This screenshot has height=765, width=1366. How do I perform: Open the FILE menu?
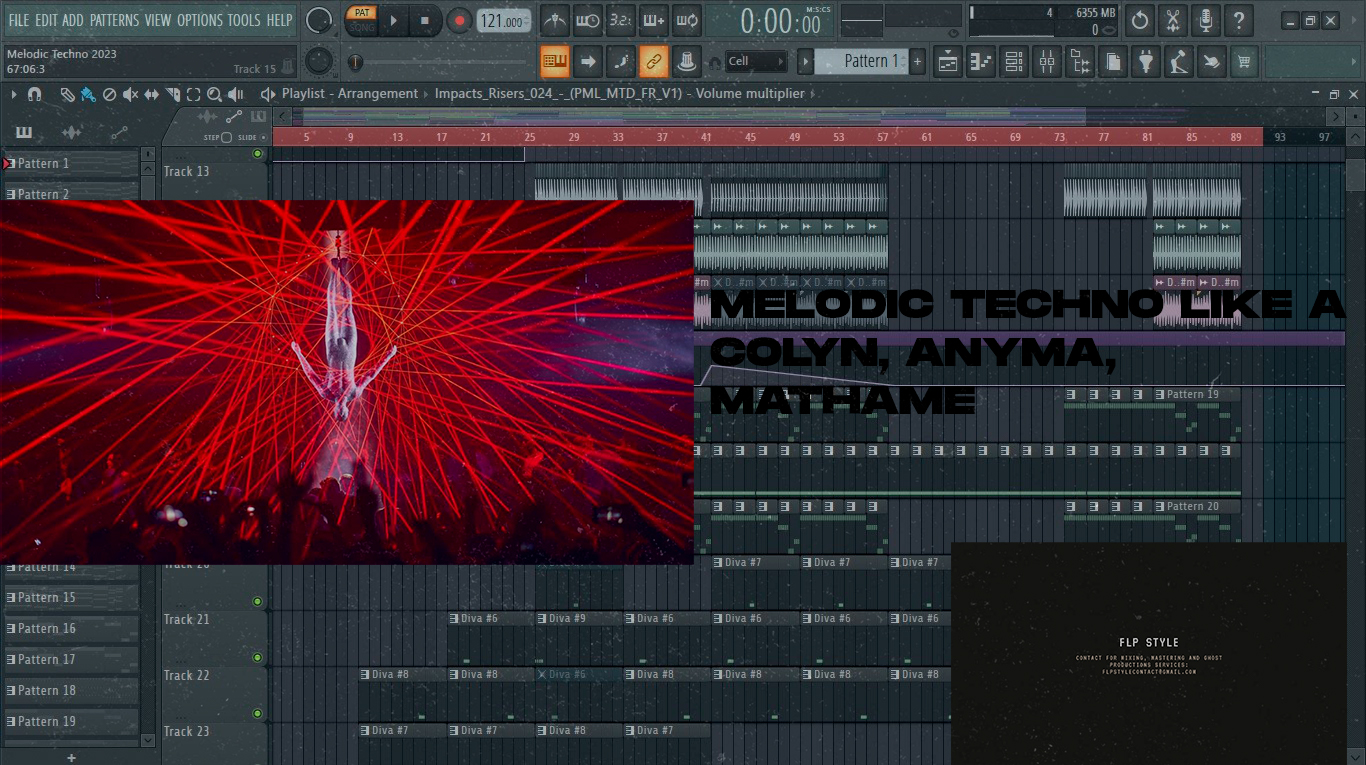coord(18,20)
